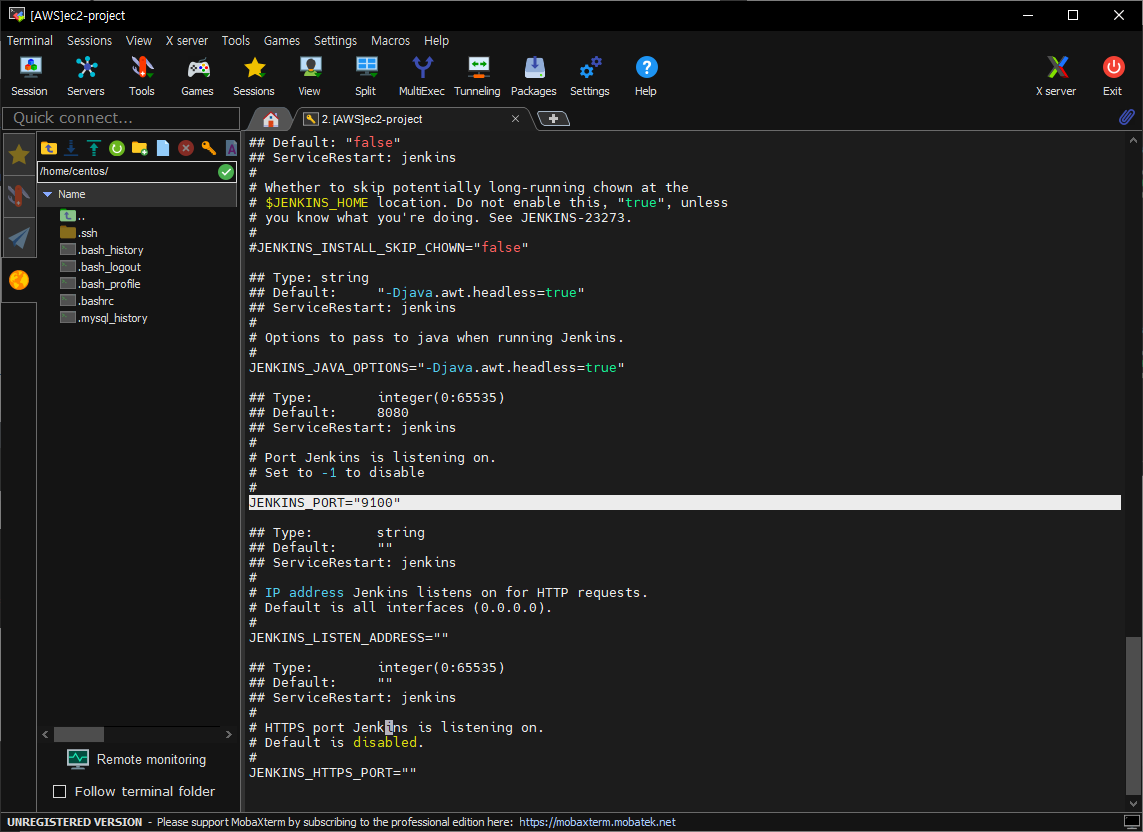Screen dimensions: 1143x832
Task: Open a new tab with plus button
Action: 553,119
